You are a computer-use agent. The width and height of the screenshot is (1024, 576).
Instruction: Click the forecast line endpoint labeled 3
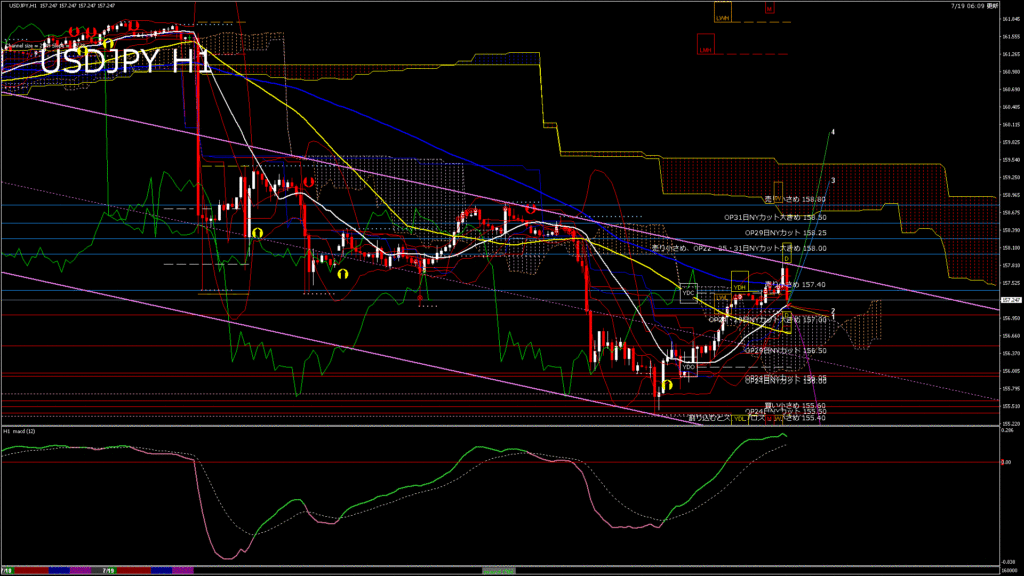[833, 180]
